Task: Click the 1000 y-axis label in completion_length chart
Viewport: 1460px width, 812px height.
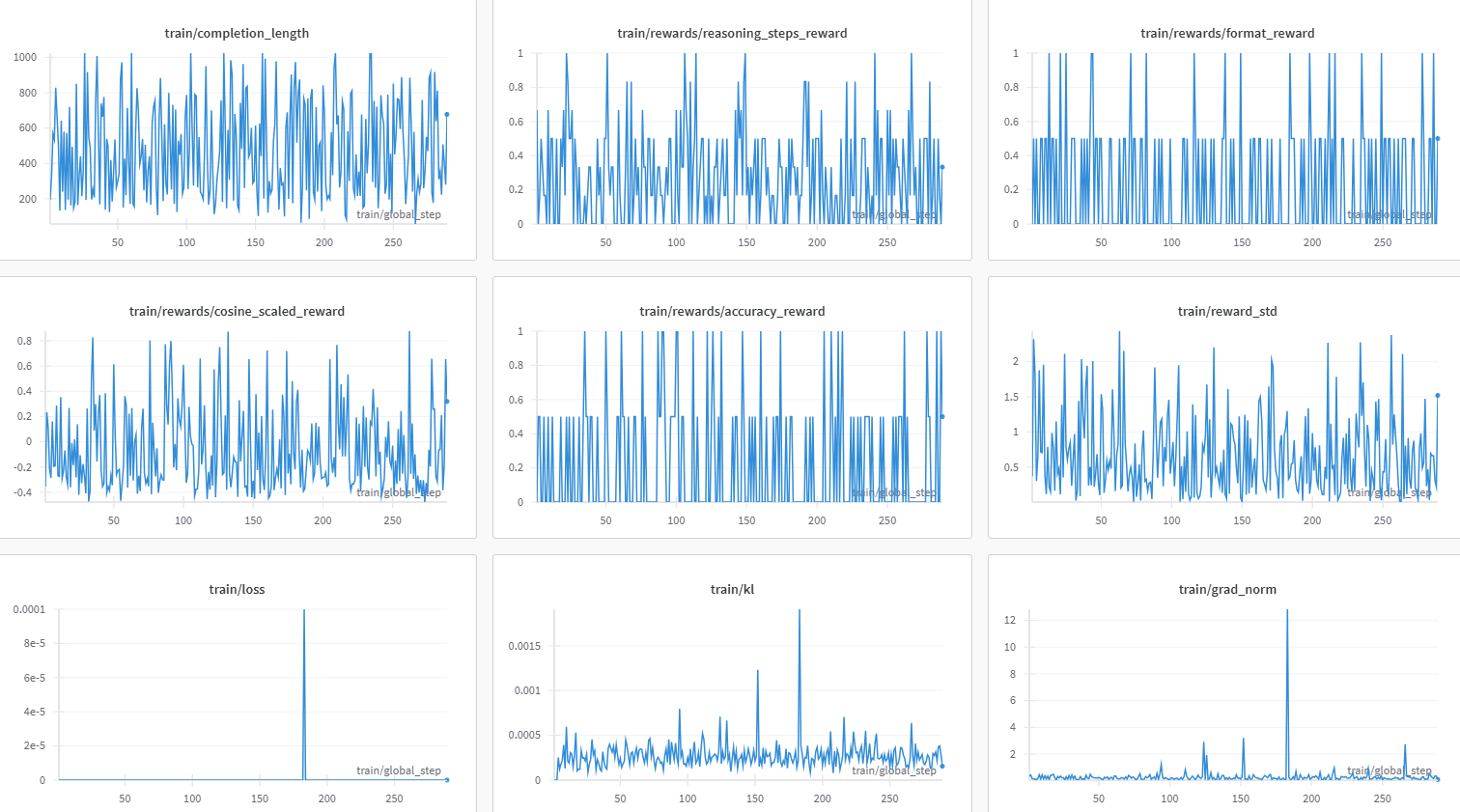Action: 25,57
